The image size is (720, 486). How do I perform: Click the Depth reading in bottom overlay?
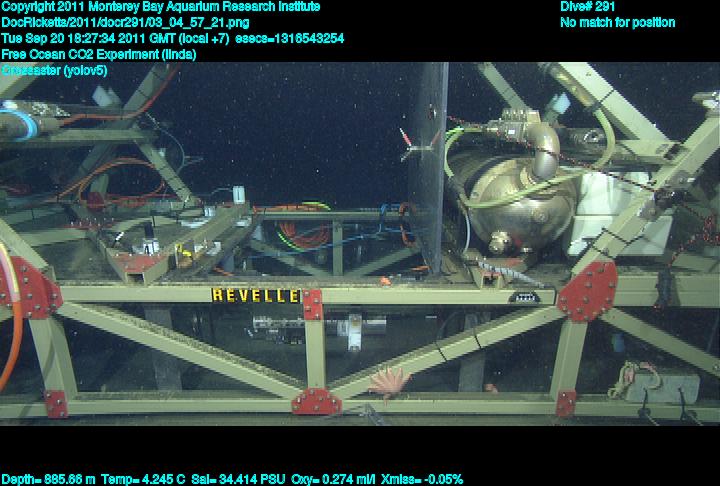tap(48, 479)
